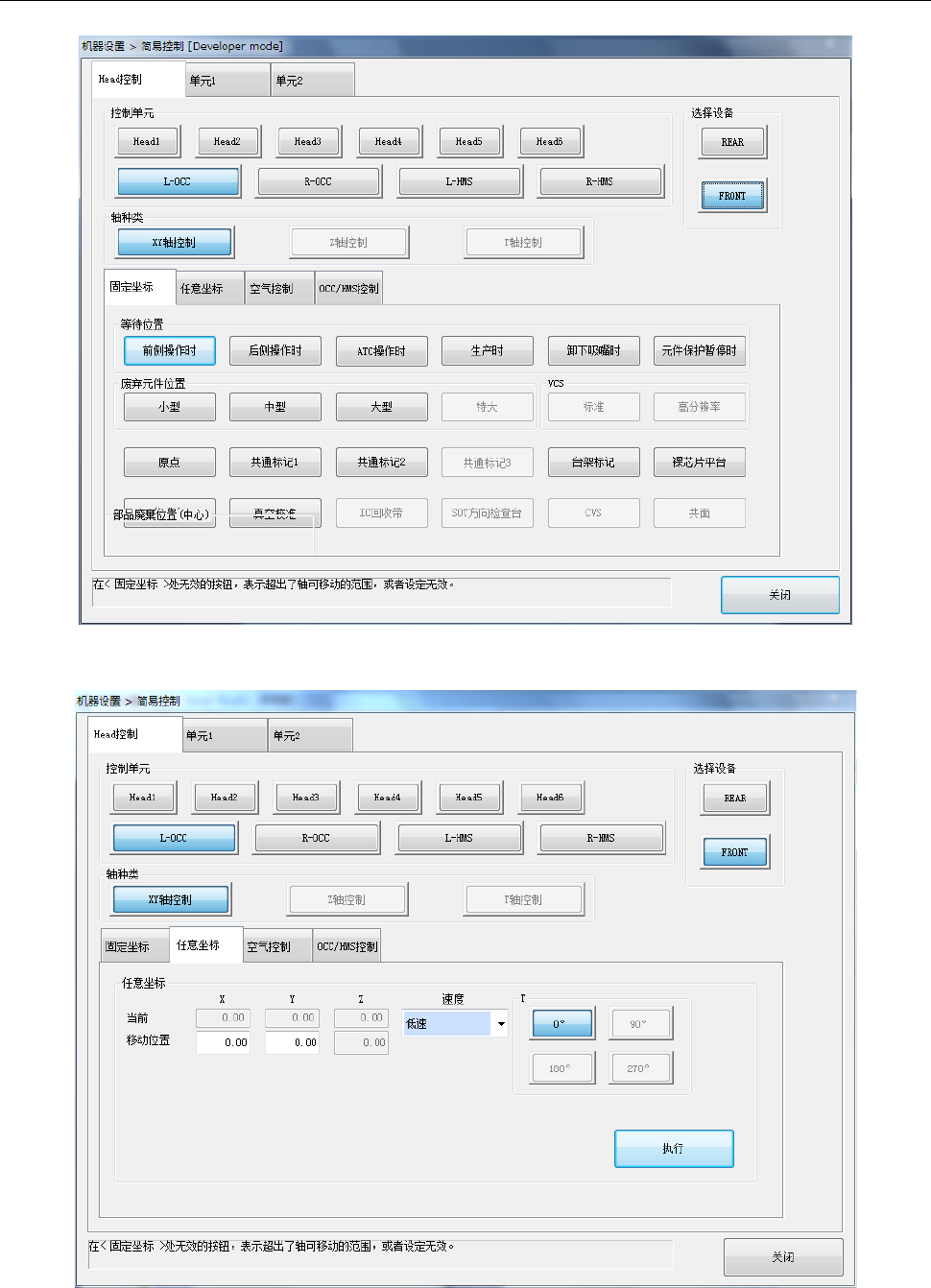Select Head3 in the Developer mode window
The width and height of the screenshot is (931, 1288).
pos(308,142)
